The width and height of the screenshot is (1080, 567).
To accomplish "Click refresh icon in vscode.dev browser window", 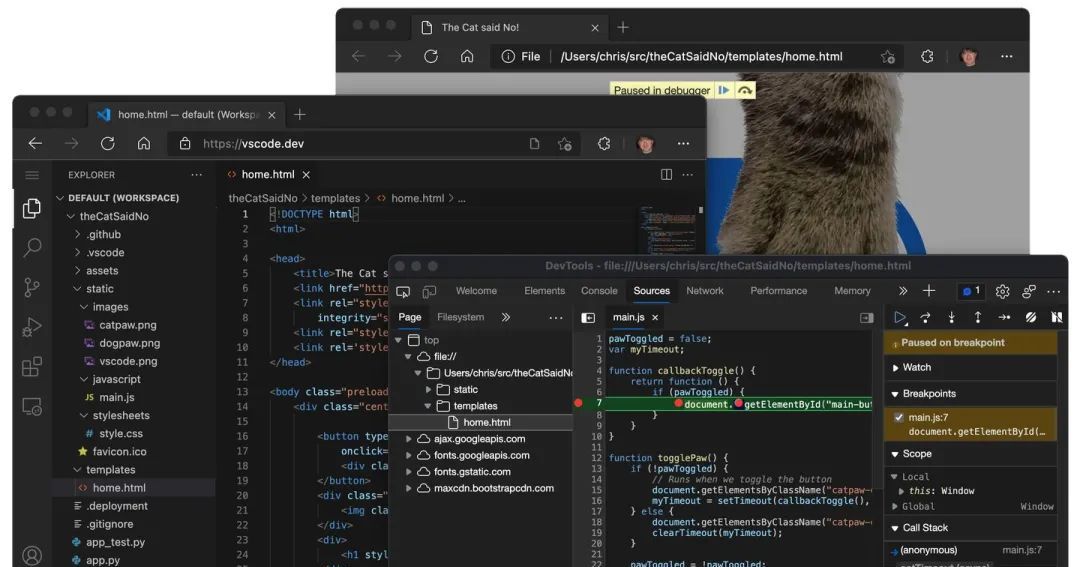I will [x=107, y=143].
